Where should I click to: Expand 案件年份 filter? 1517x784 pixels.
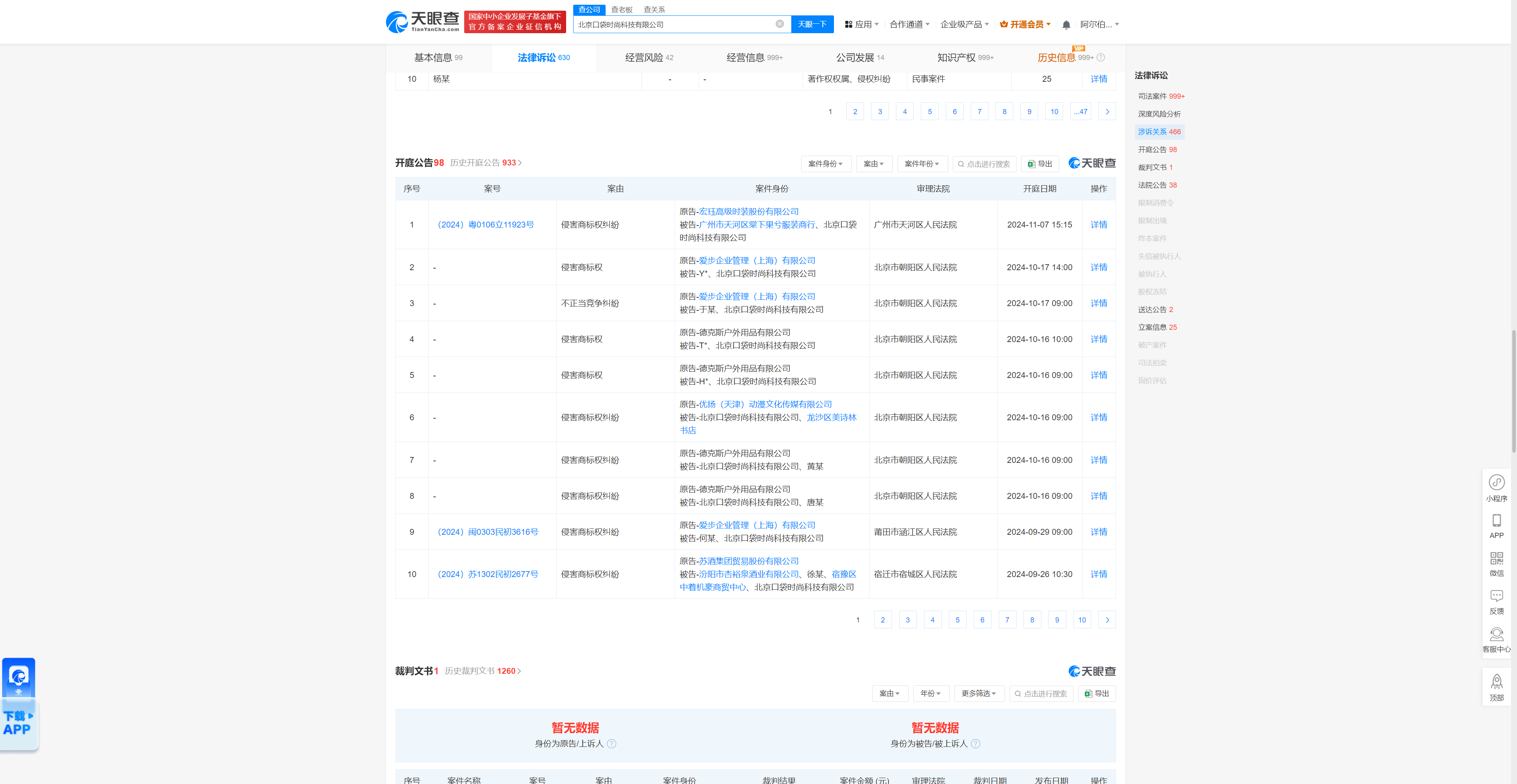tap(922, 164)
